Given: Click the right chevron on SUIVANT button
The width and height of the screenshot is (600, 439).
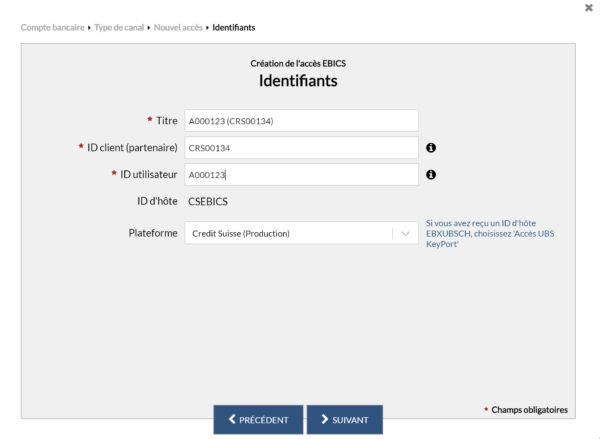Looking at the screenshot, I should coord(324,419).
